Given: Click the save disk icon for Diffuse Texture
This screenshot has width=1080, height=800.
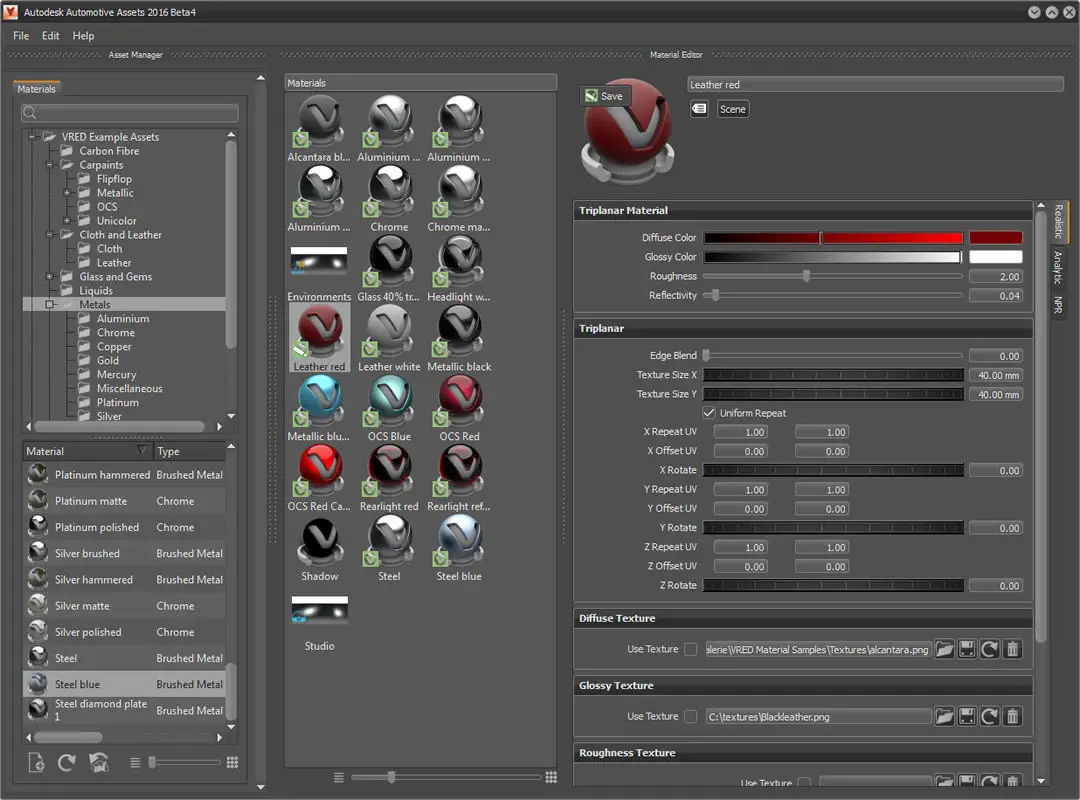Looking at the screenshot, I should pos(967,649).
